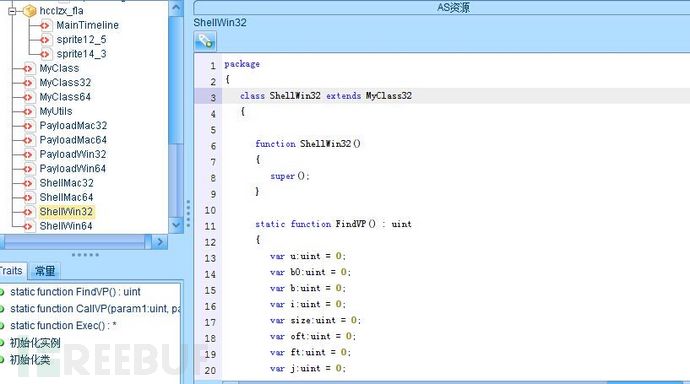Select sprite12_5 tree entry
This screenshot has height=384, width=690.
[x=81, y=40]
